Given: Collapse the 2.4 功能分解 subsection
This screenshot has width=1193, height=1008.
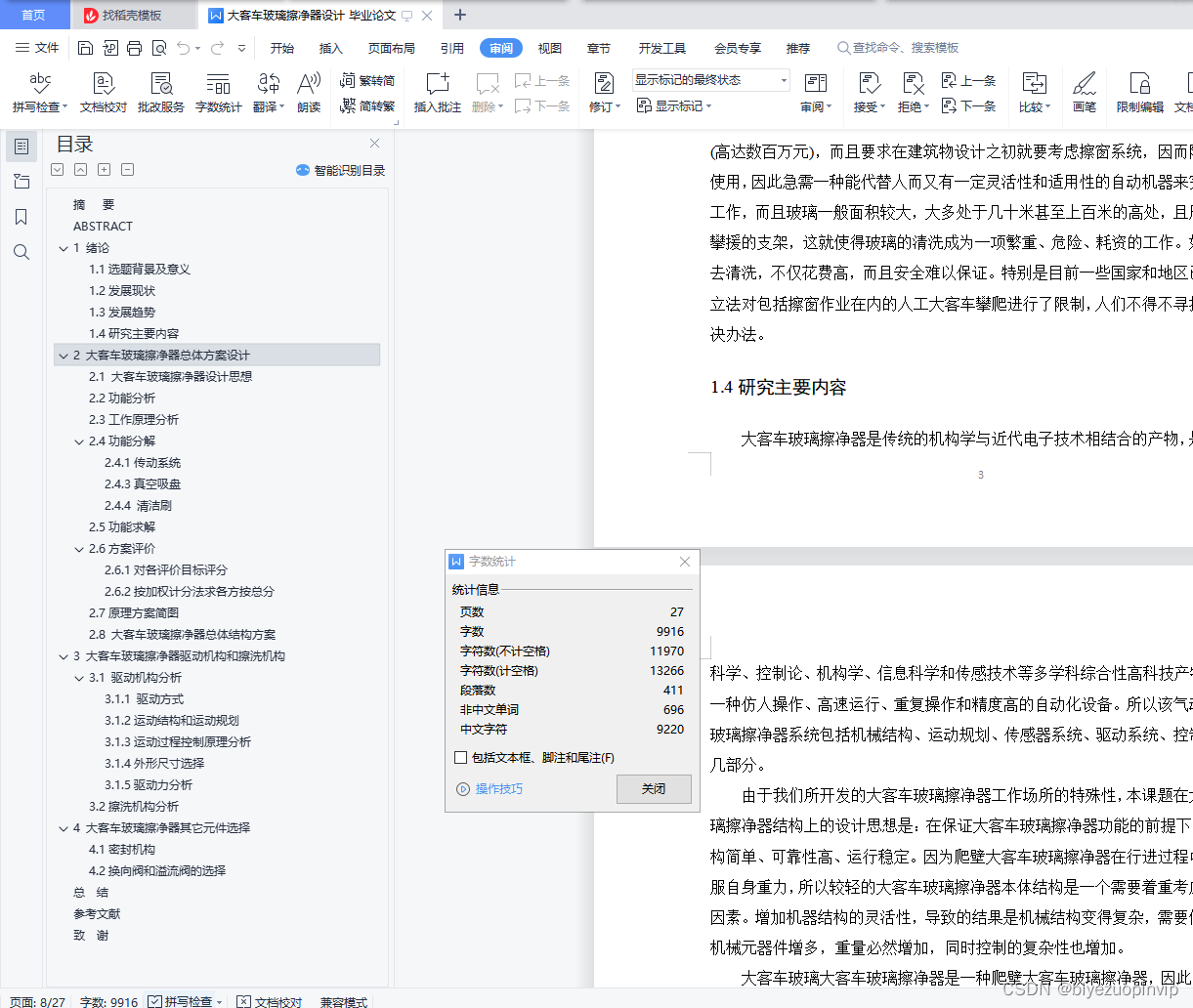Looking at the screenshot, I should 79,441.
